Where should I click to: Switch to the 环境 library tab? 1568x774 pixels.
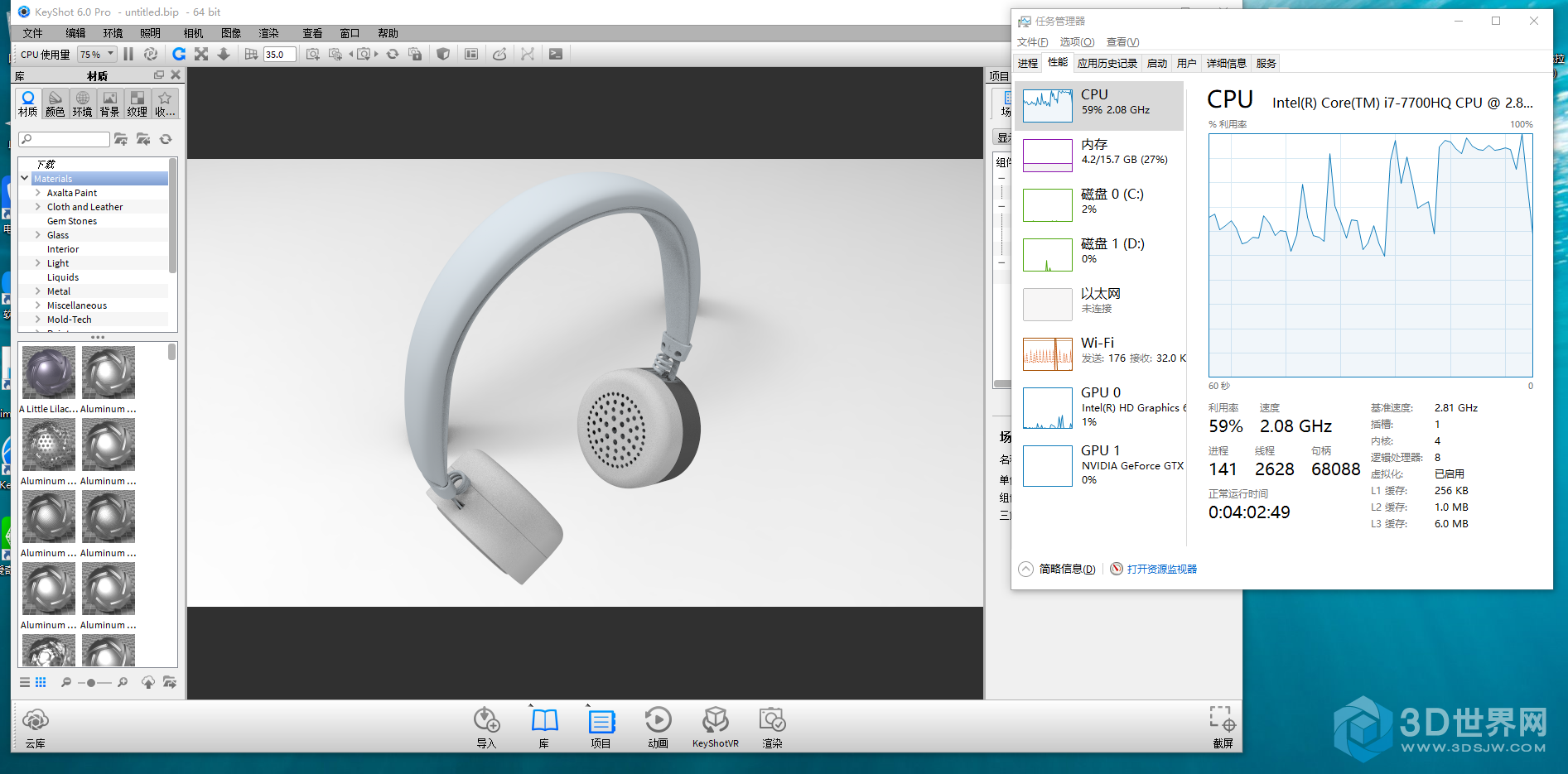pyautogui.click(x=82, y=104)
